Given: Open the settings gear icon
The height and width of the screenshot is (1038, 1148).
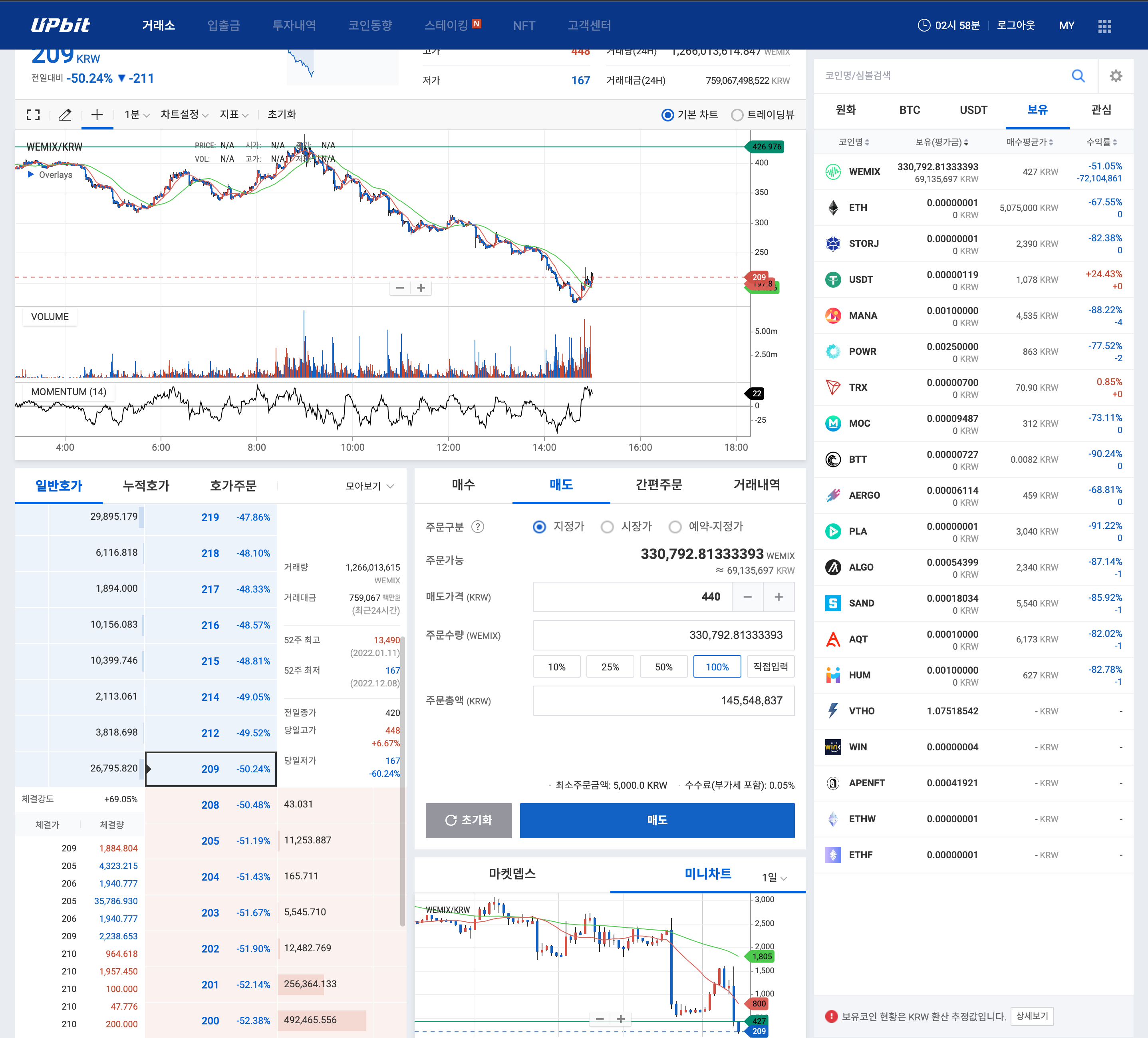Looking at the screenshot, I should (1116, 76).
